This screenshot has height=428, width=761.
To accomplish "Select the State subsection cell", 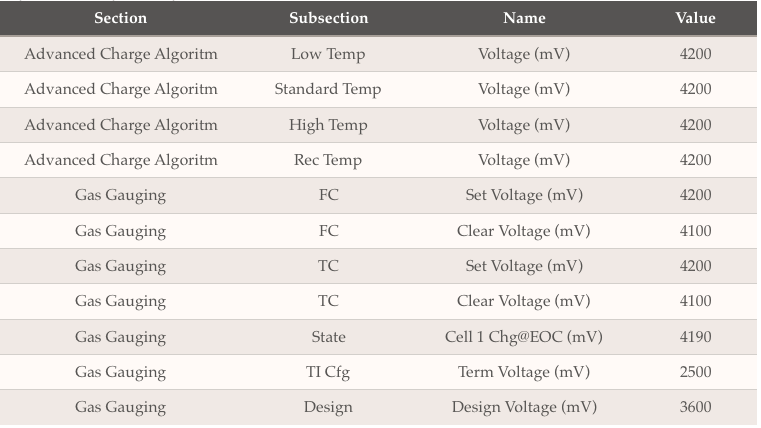I will pyautogui.click(x=328, y=337).
